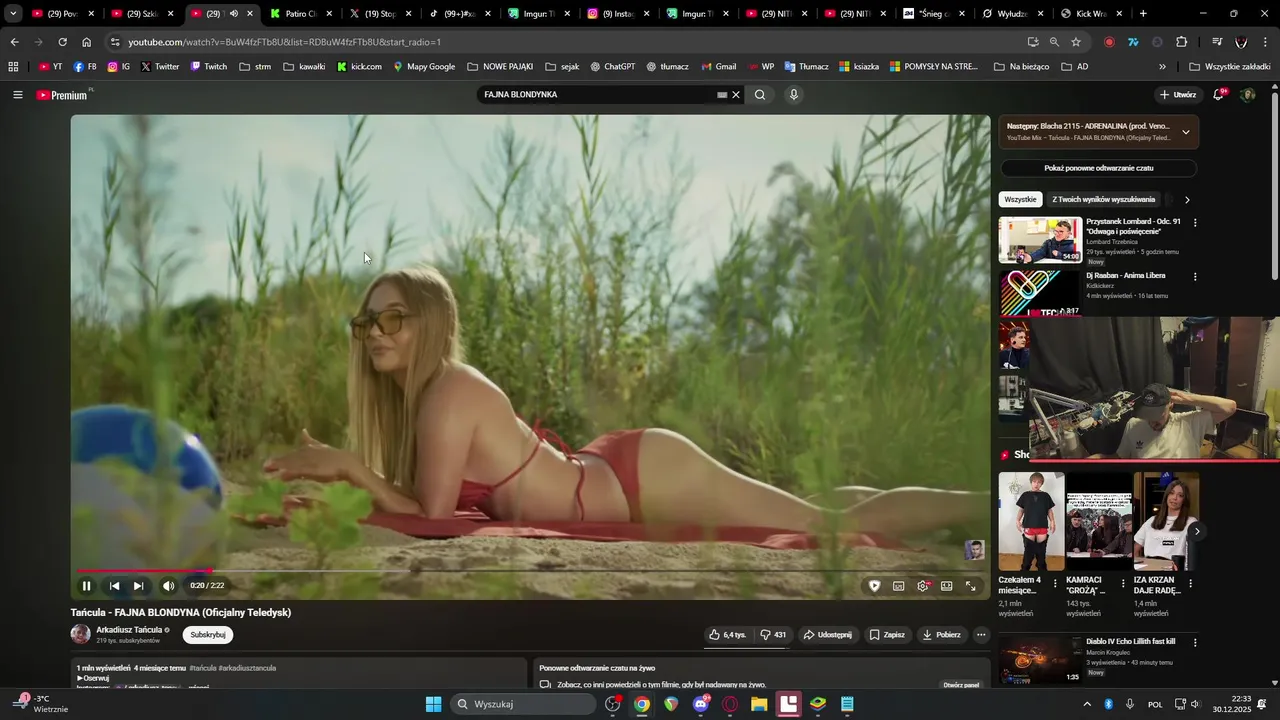The image size is (1280, 720).
Task: Open virtual keyboard icon in search box
Action: 722,95
